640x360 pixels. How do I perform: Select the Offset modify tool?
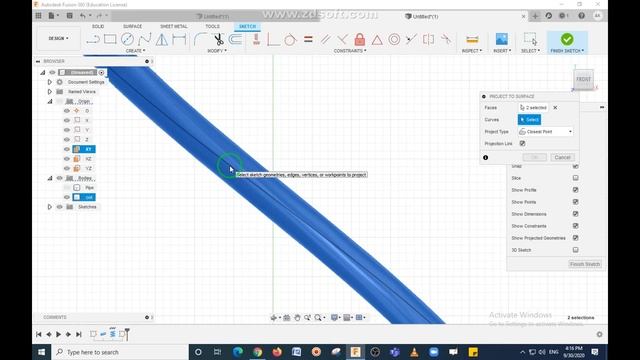click(x=236, y=39)
